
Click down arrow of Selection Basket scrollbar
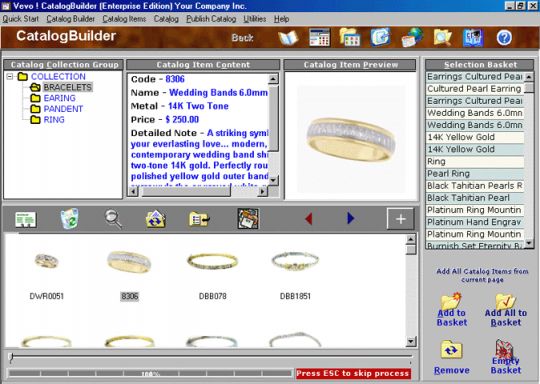point(529,244)
